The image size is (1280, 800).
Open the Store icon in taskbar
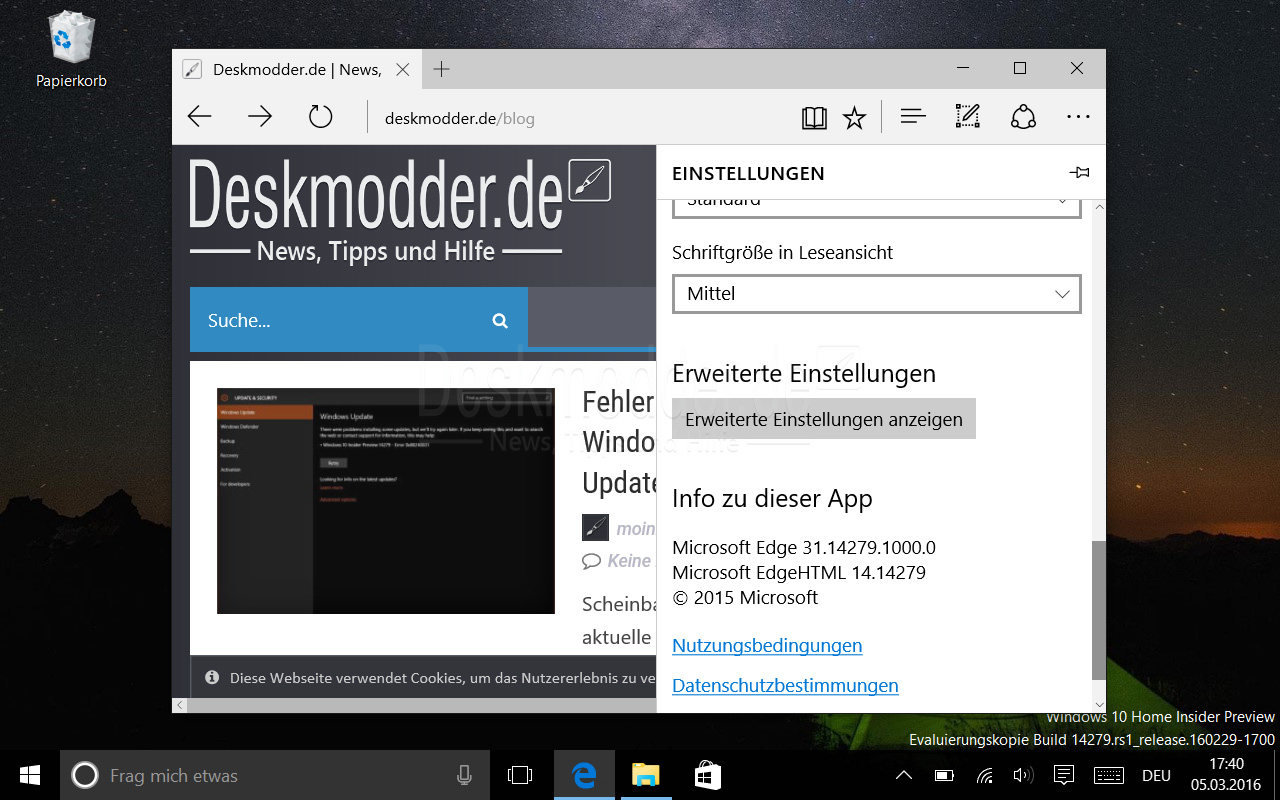click(x=708, y=775)
